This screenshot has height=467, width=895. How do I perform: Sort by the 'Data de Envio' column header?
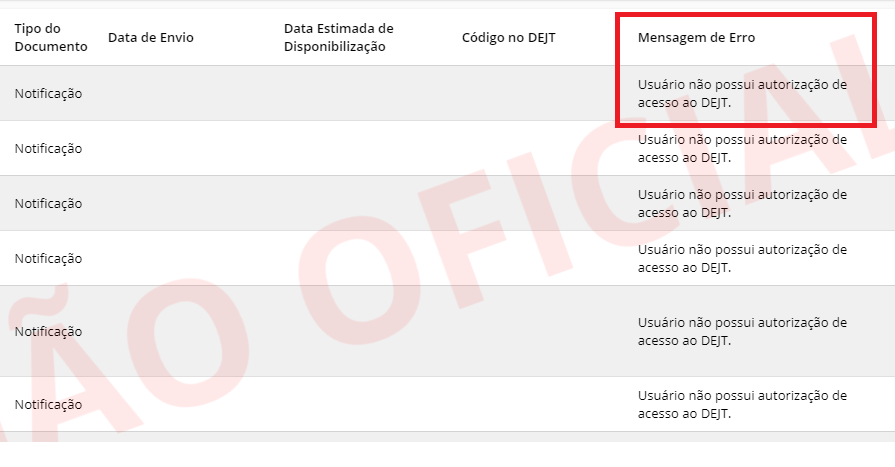(x=151, y=38)
